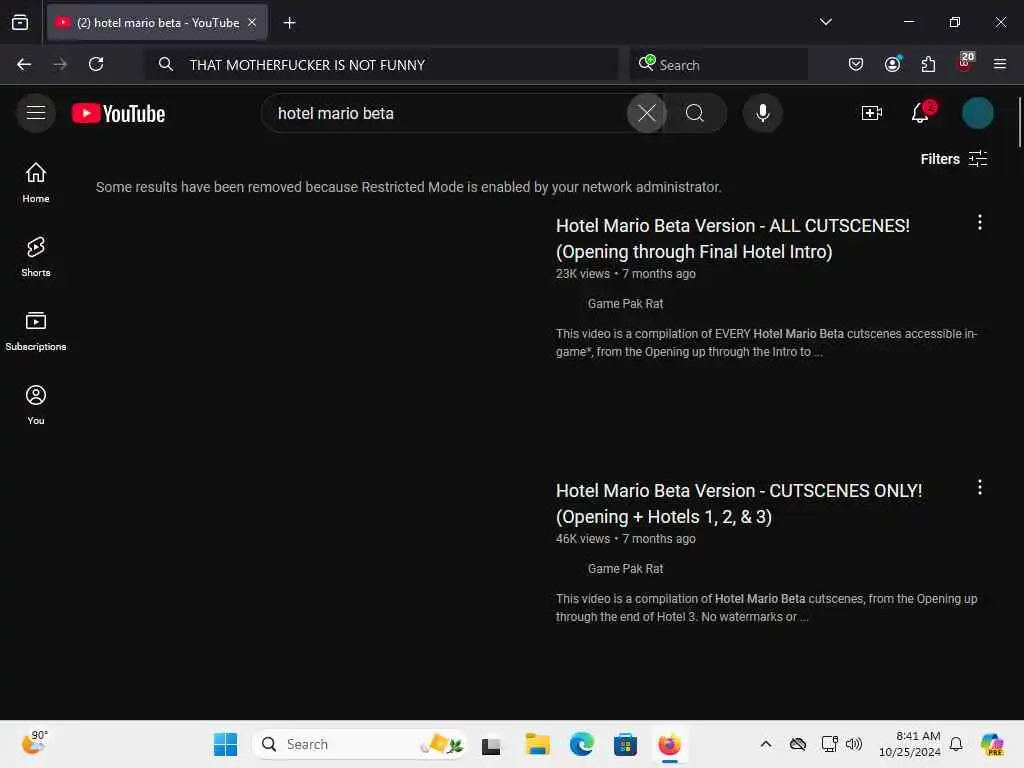
Task: Open the uBlock extension icon with badge 20
Action: coord(965,63)
